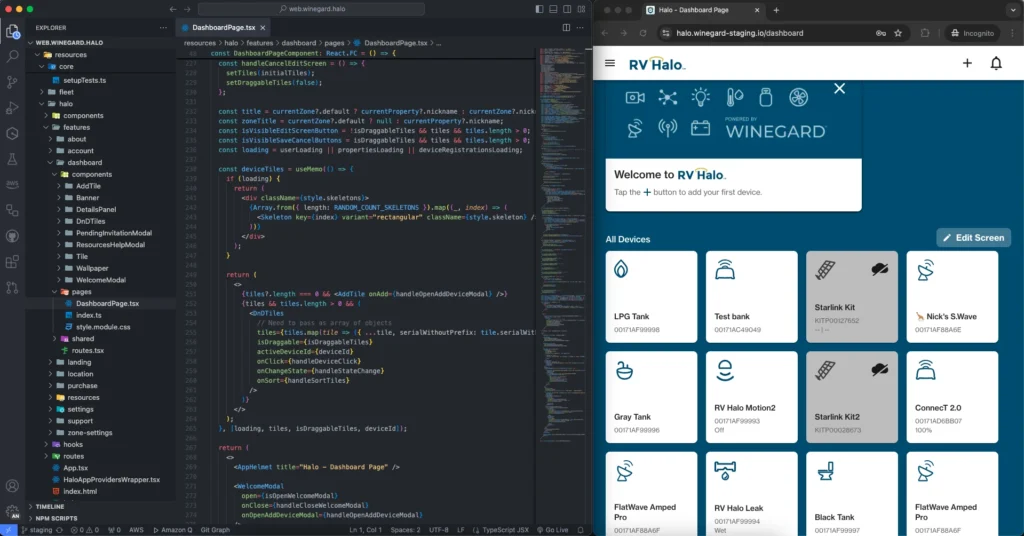Open the Extensions view in the activity bar

pyautogui.click(x=12, y=262)
